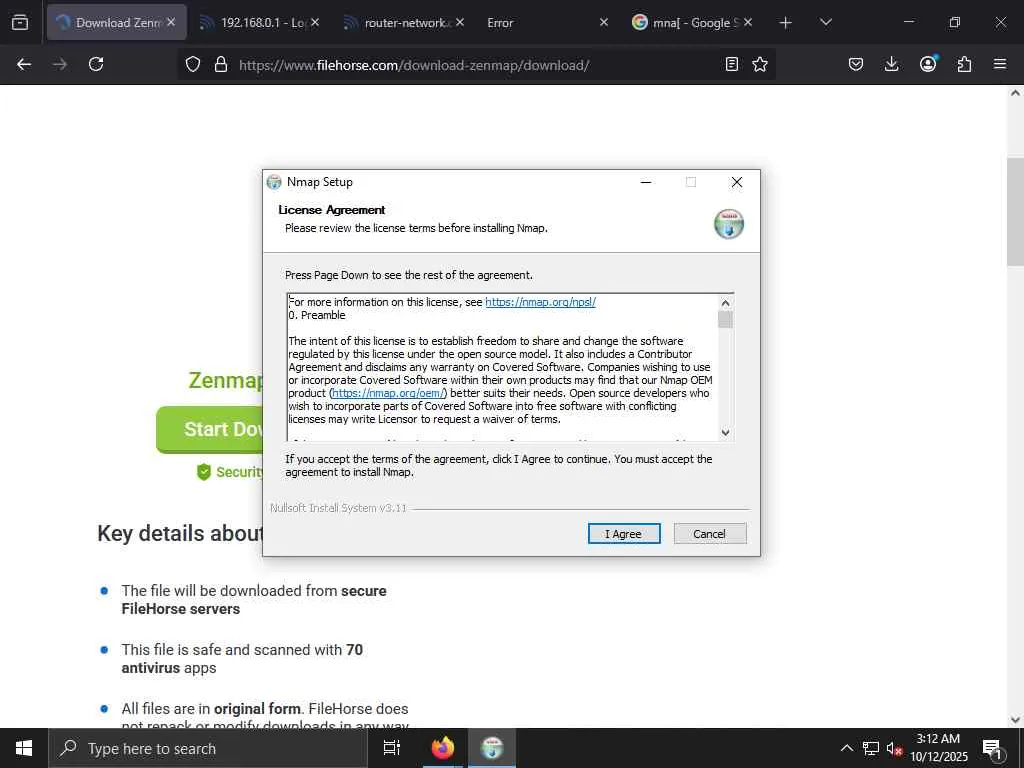
Task: Open Firefox View icon in the tab bar
Action: point(20,22)
